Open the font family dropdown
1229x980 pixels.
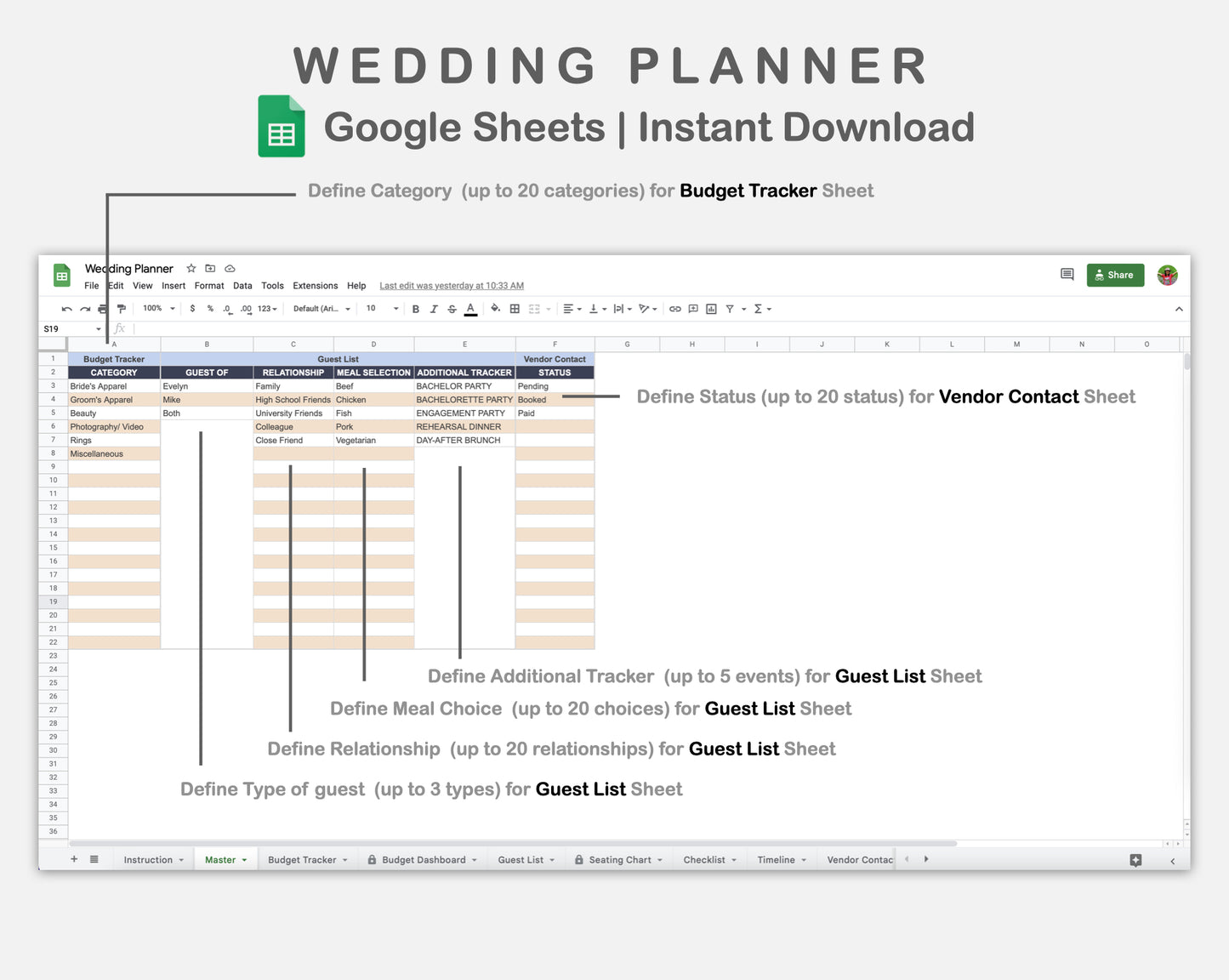click(321, 309)
